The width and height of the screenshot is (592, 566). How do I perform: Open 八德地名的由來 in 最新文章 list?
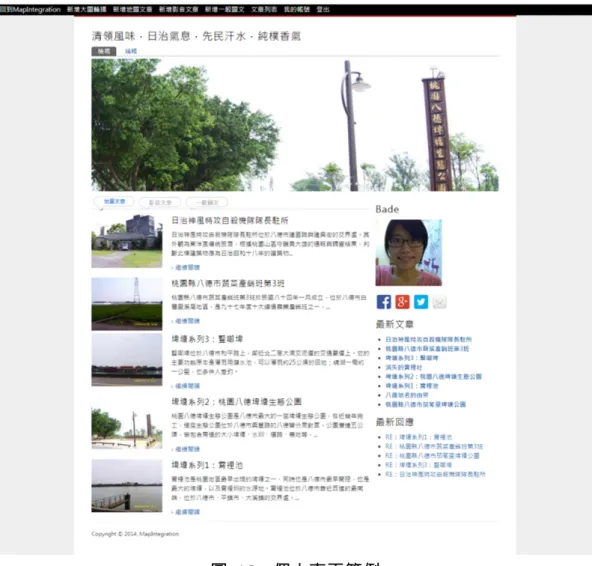point(407,395)
